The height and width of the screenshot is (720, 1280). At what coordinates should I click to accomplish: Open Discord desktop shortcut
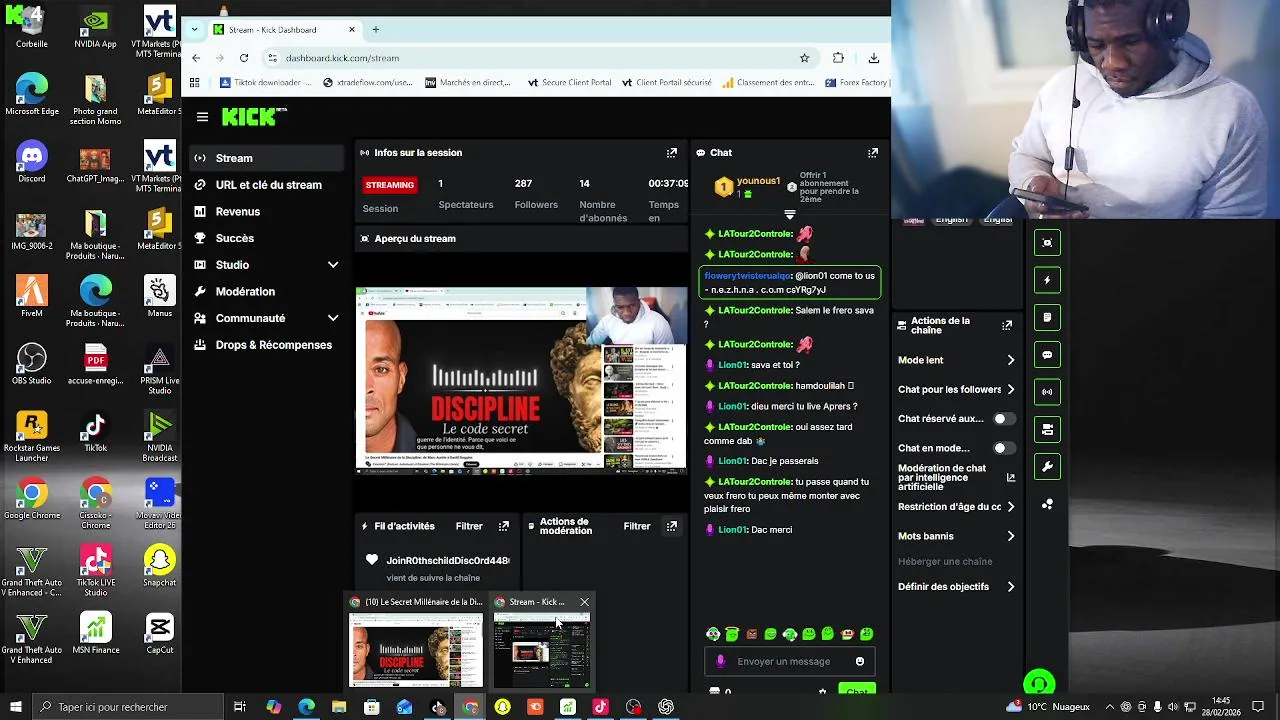32,161
